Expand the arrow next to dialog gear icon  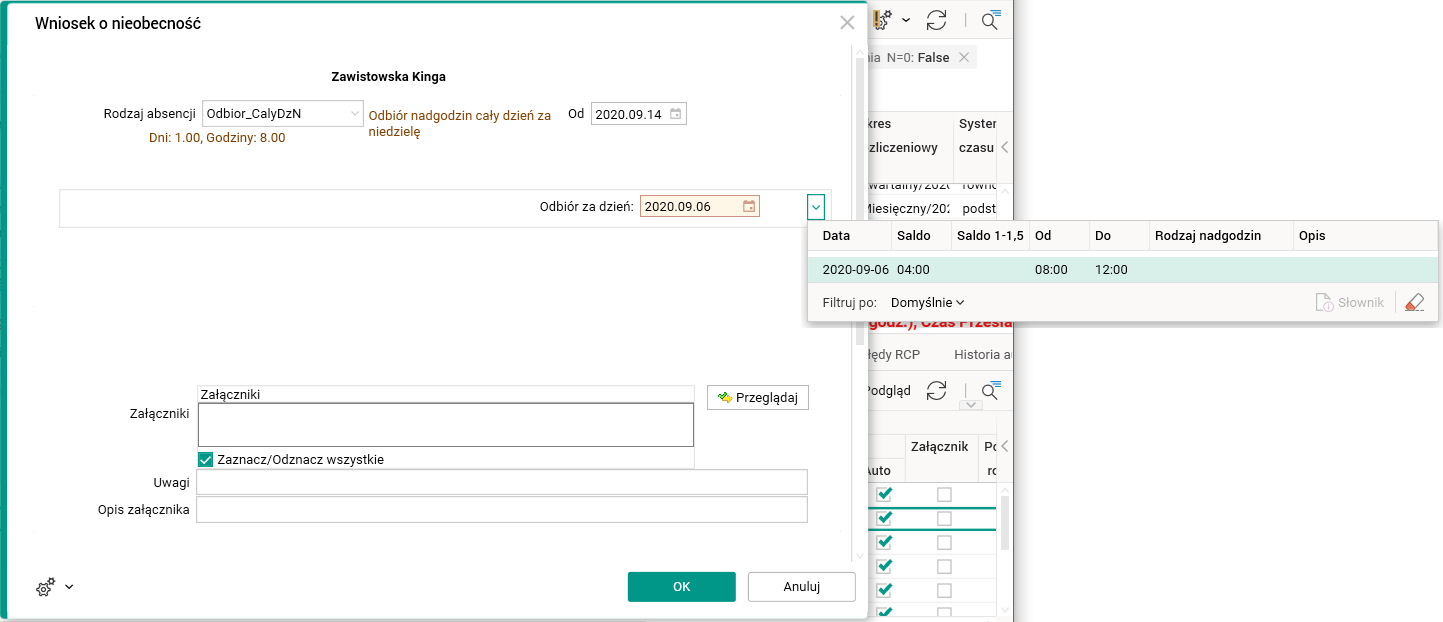(69, 588)
